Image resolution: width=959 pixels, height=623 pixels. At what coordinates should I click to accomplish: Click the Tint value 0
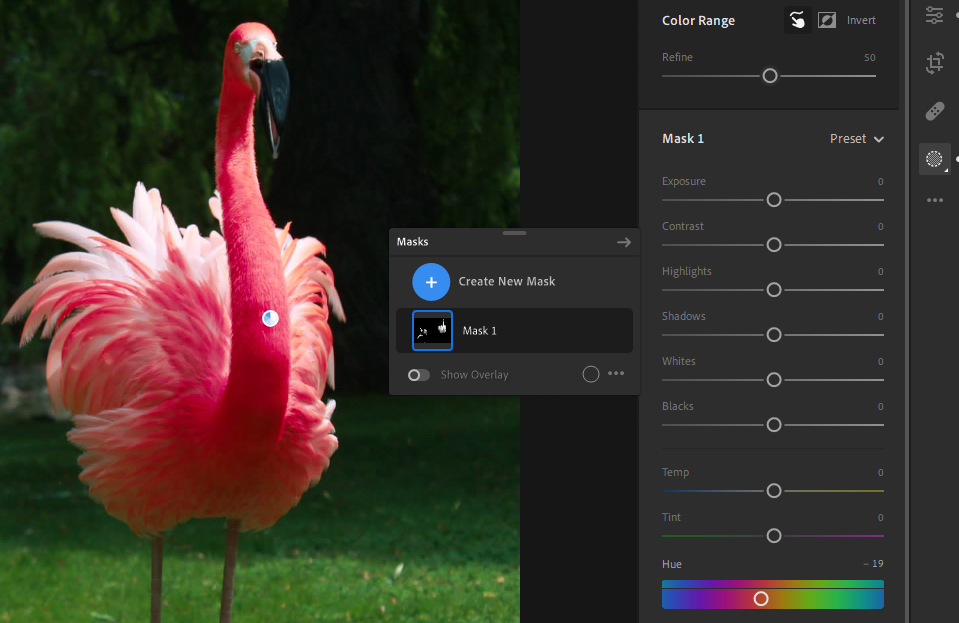[x=881, y=518]
